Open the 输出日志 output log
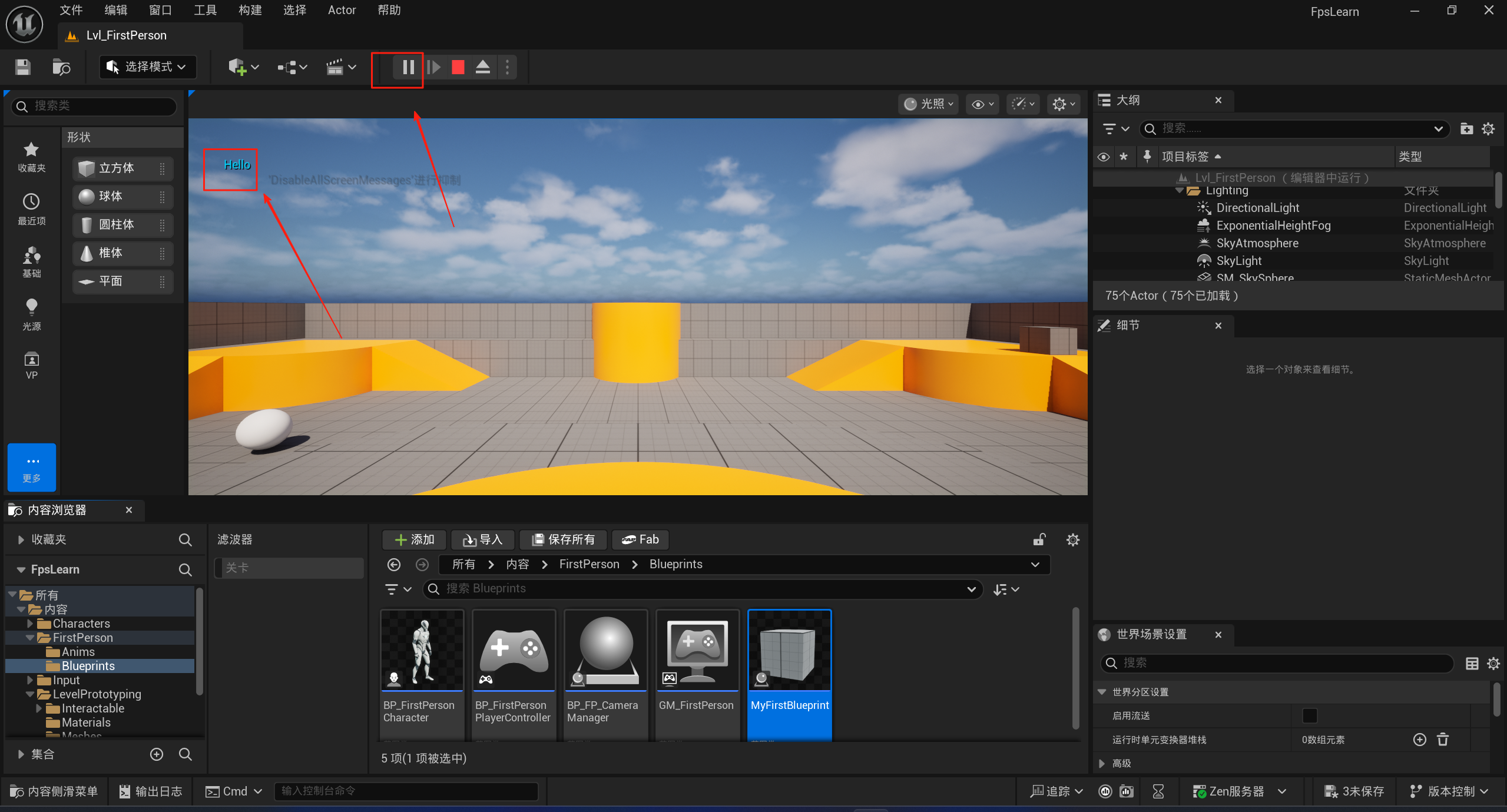 pos(151,791)
